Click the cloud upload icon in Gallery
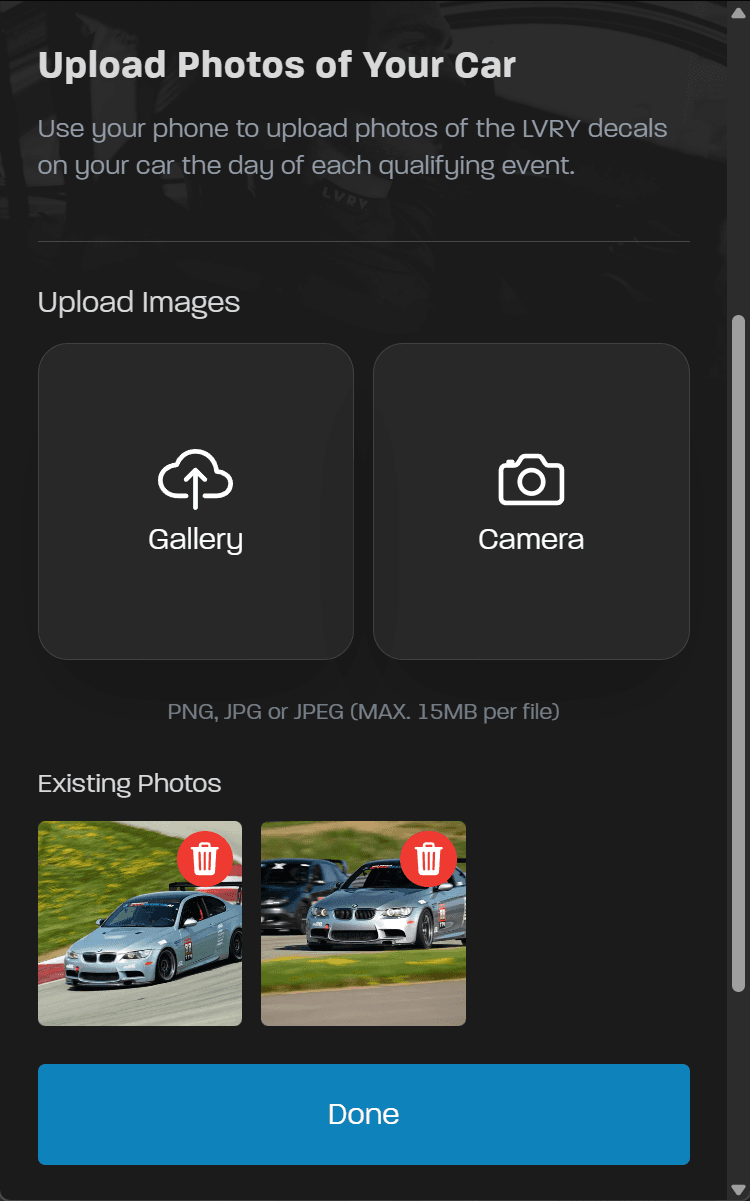Screen dimensions: 750x1201 [196, 481]
